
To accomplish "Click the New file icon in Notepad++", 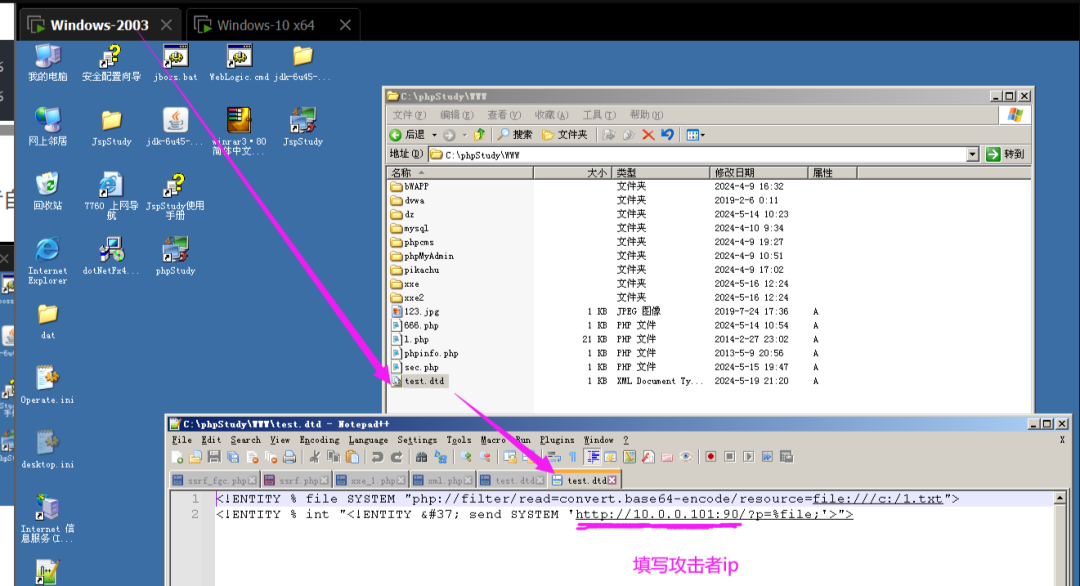I will click(178, 457).
